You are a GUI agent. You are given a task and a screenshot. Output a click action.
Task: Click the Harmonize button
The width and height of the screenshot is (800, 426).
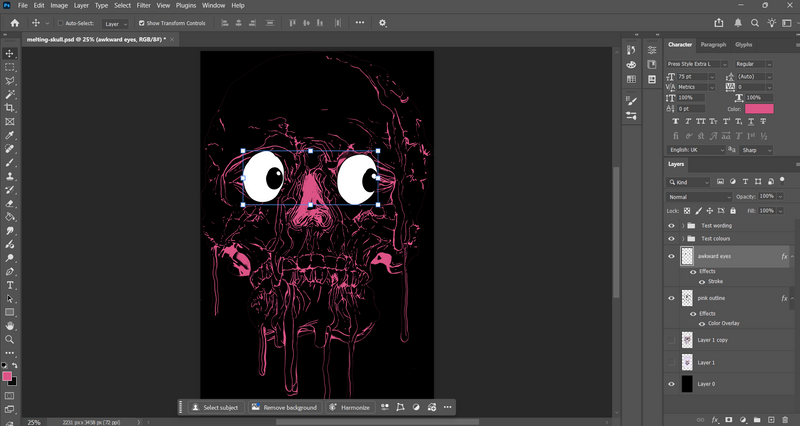tap(349, 407)
